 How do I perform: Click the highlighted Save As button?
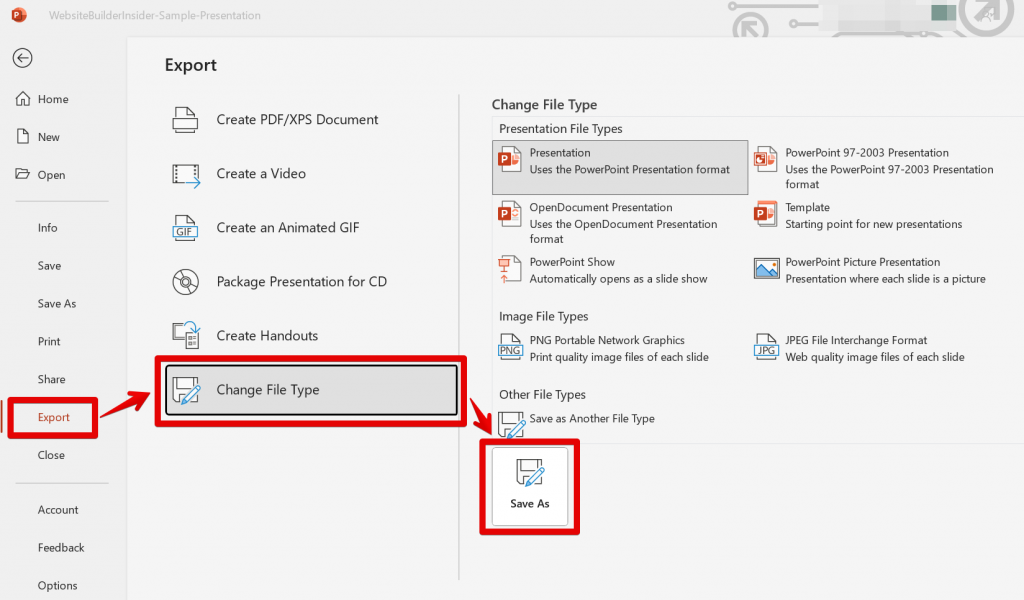pos(529,487)
